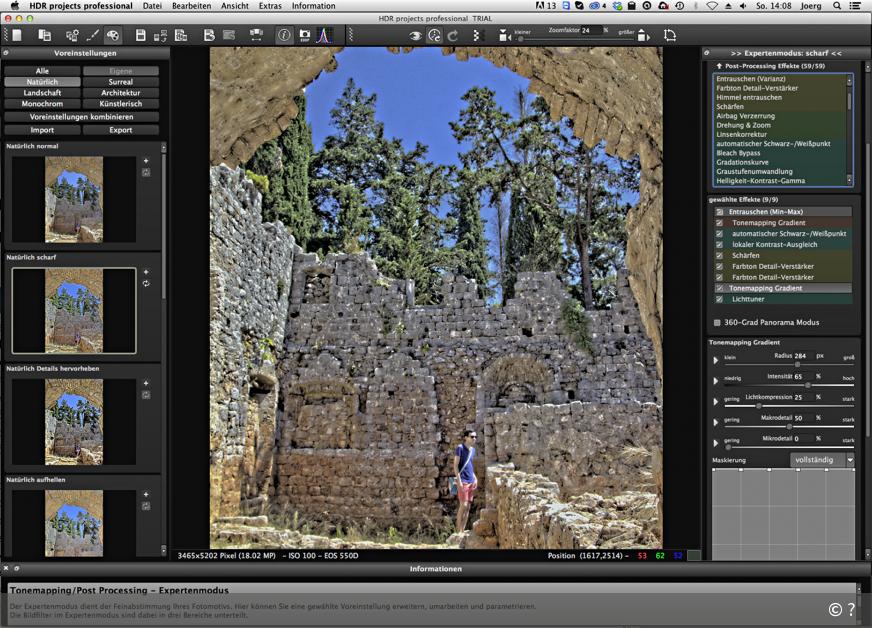Select the brush retouch tool icon
The height and width of the screenshot is (628, 872).
click(93, 36)
